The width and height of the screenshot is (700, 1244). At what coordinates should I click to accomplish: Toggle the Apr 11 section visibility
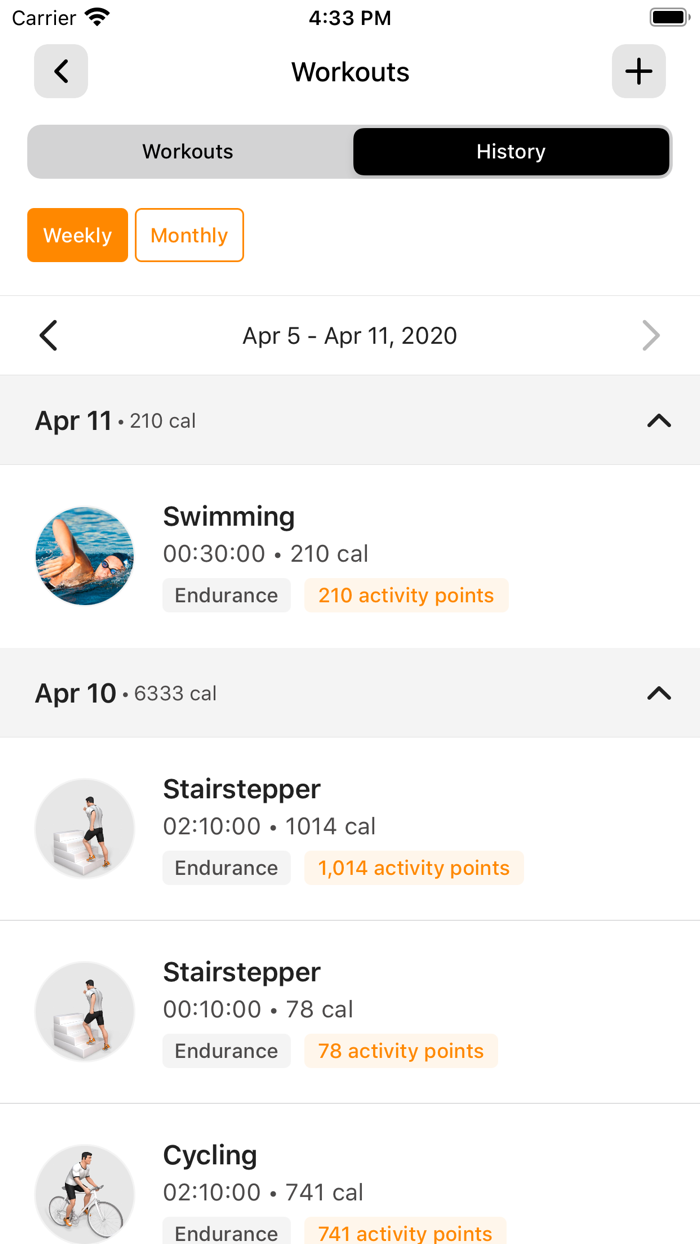point(658,421)
